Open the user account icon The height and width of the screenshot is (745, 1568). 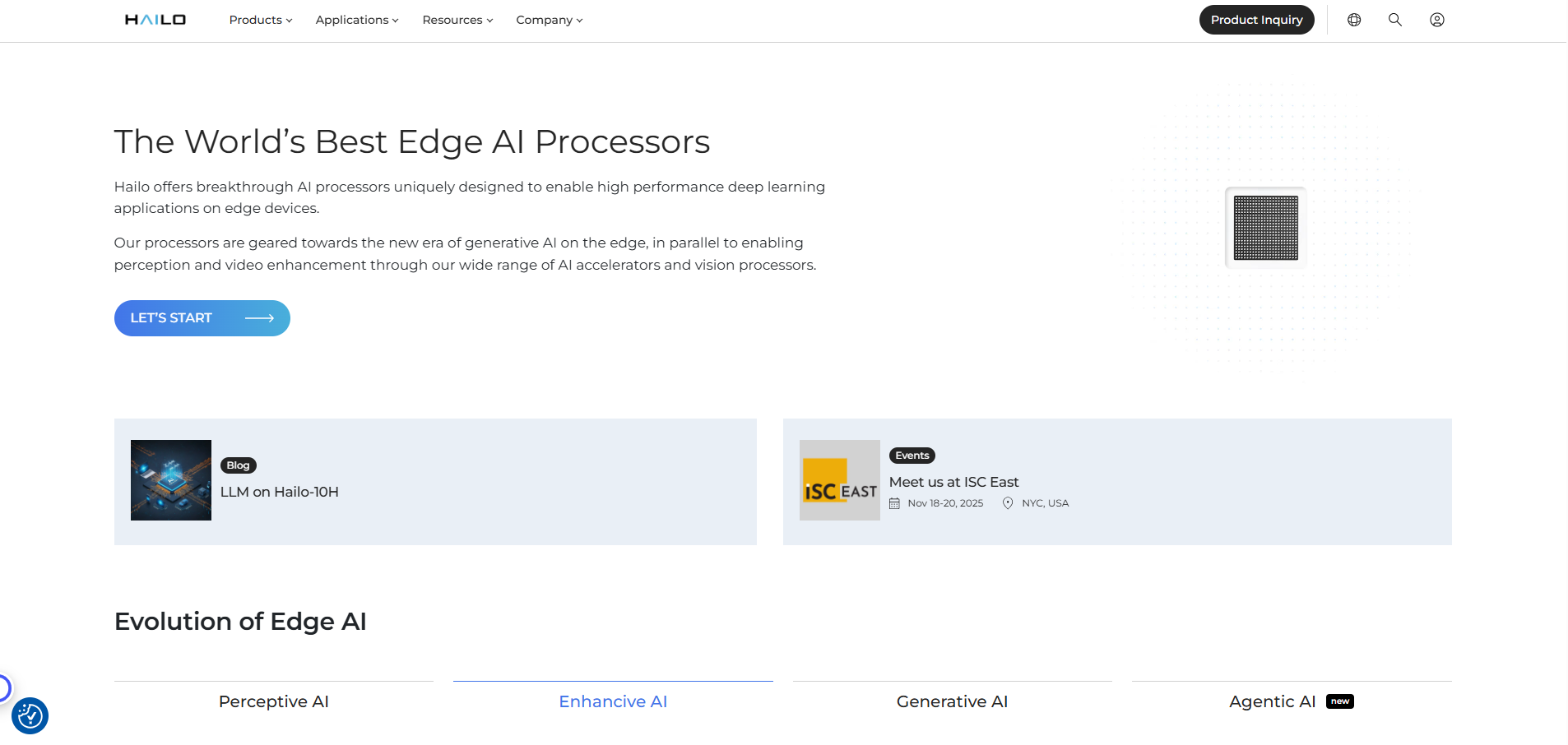click(1437, 20)
